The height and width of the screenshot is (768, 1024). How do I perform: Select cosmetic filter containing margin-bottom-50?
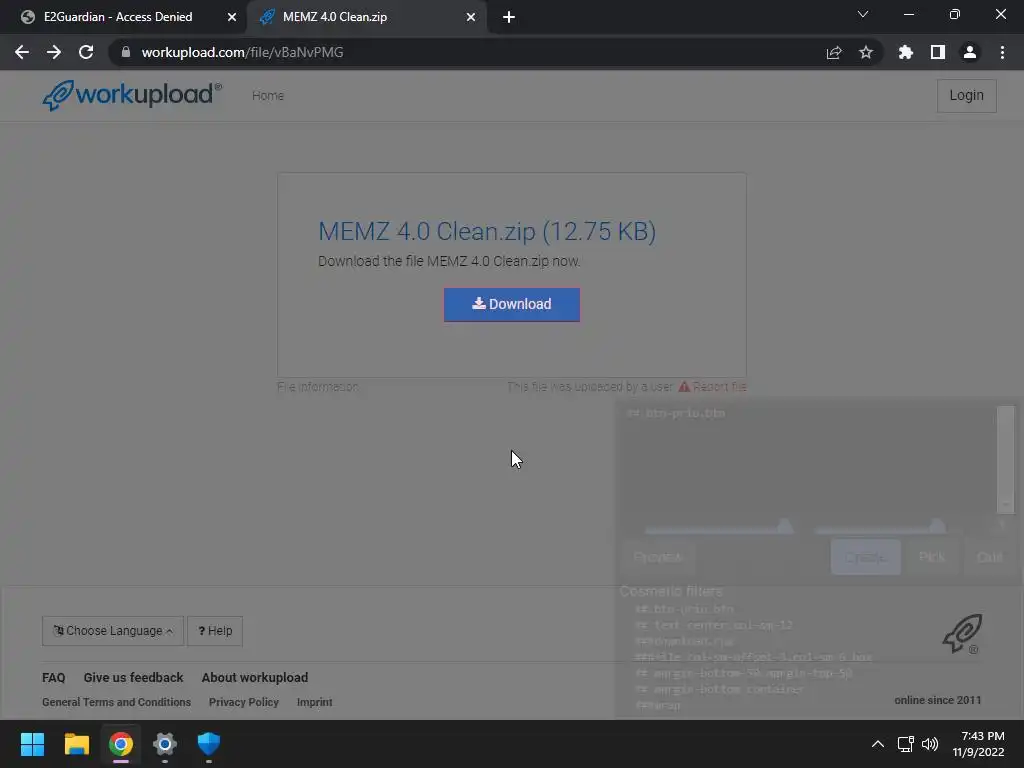coord(744,673)
